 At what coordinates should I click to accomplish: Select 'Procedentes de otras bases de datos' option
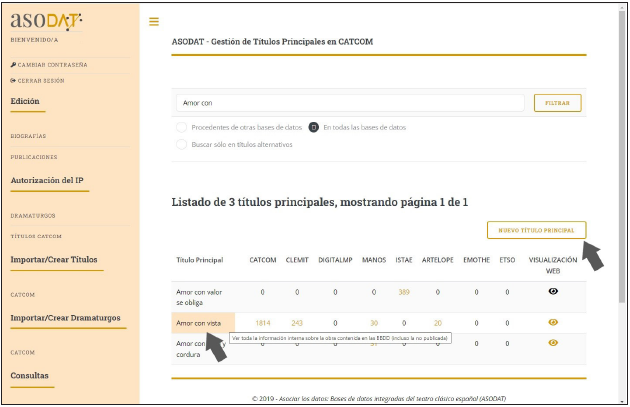coord(181,127)
